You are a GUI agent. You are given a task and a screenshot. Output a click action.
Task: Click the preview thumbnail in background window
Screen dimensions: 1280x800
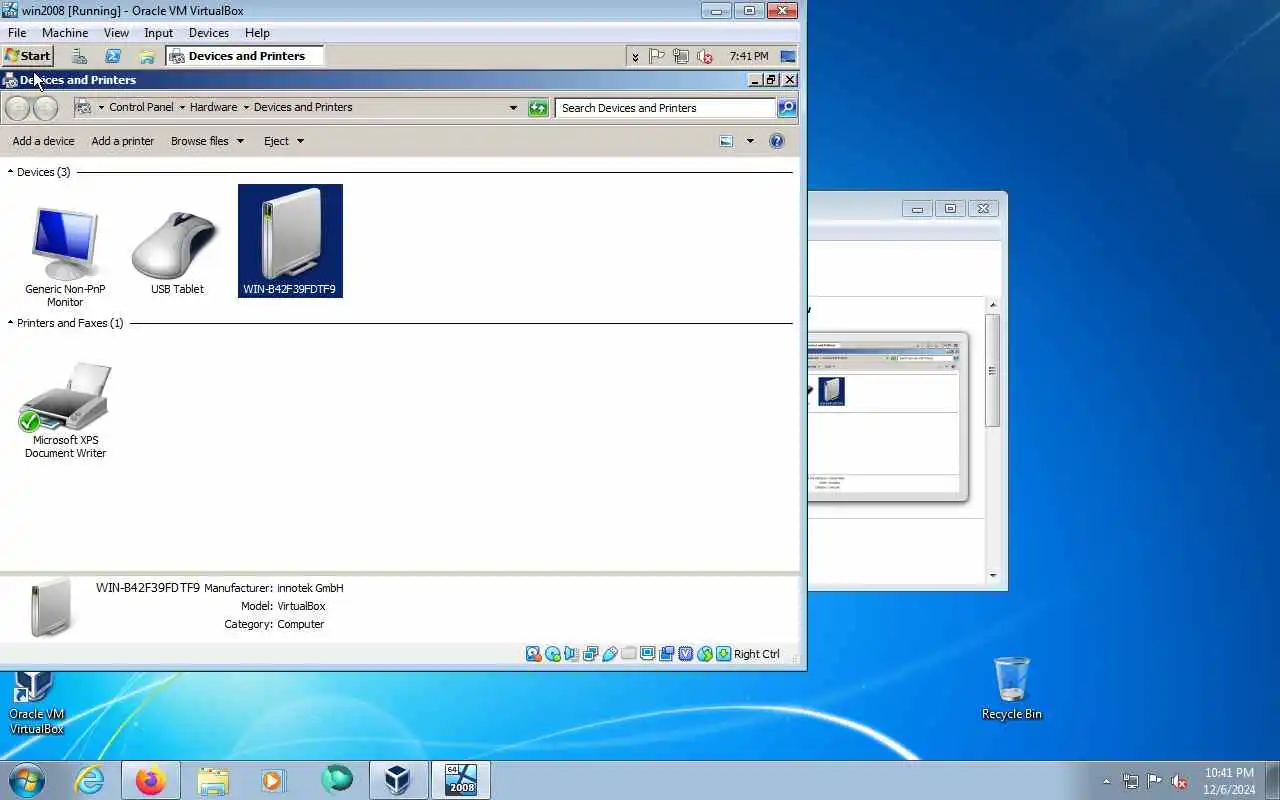[x=888, y=416]
